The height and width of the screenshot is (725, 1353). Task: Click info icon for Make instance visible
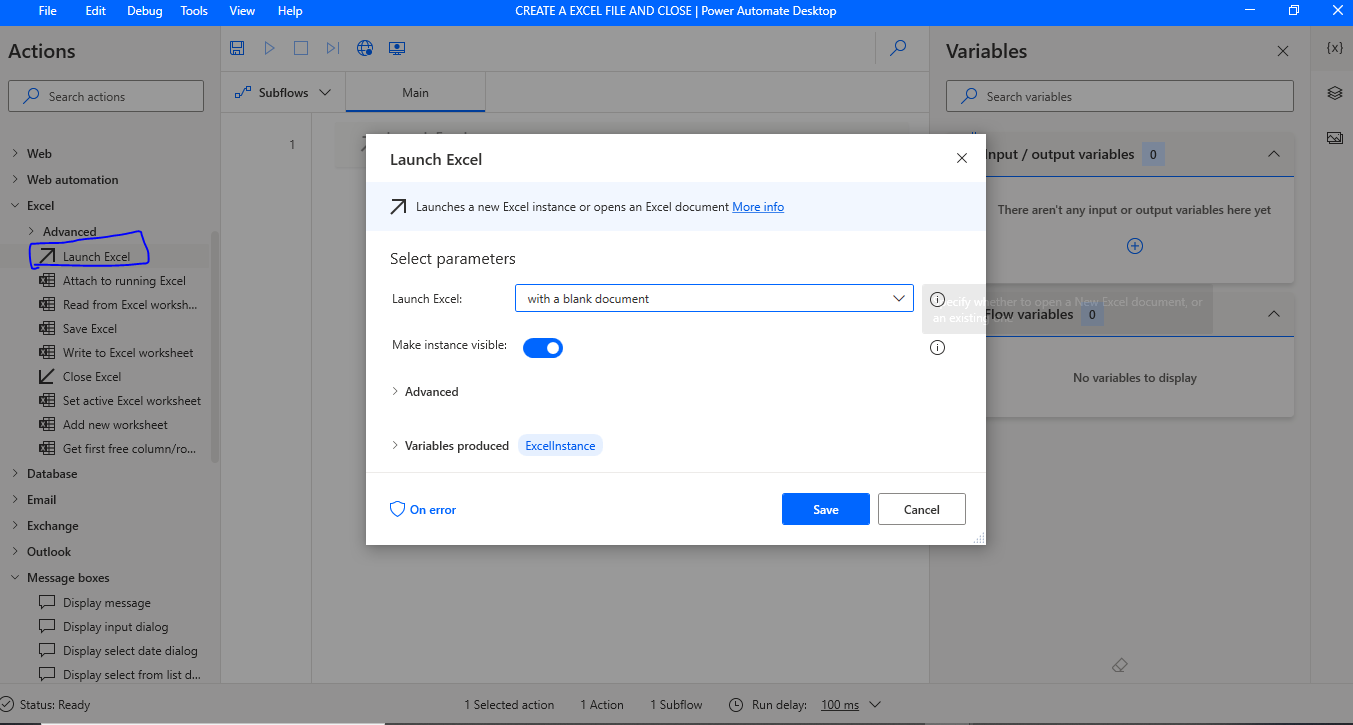[937, 348]
